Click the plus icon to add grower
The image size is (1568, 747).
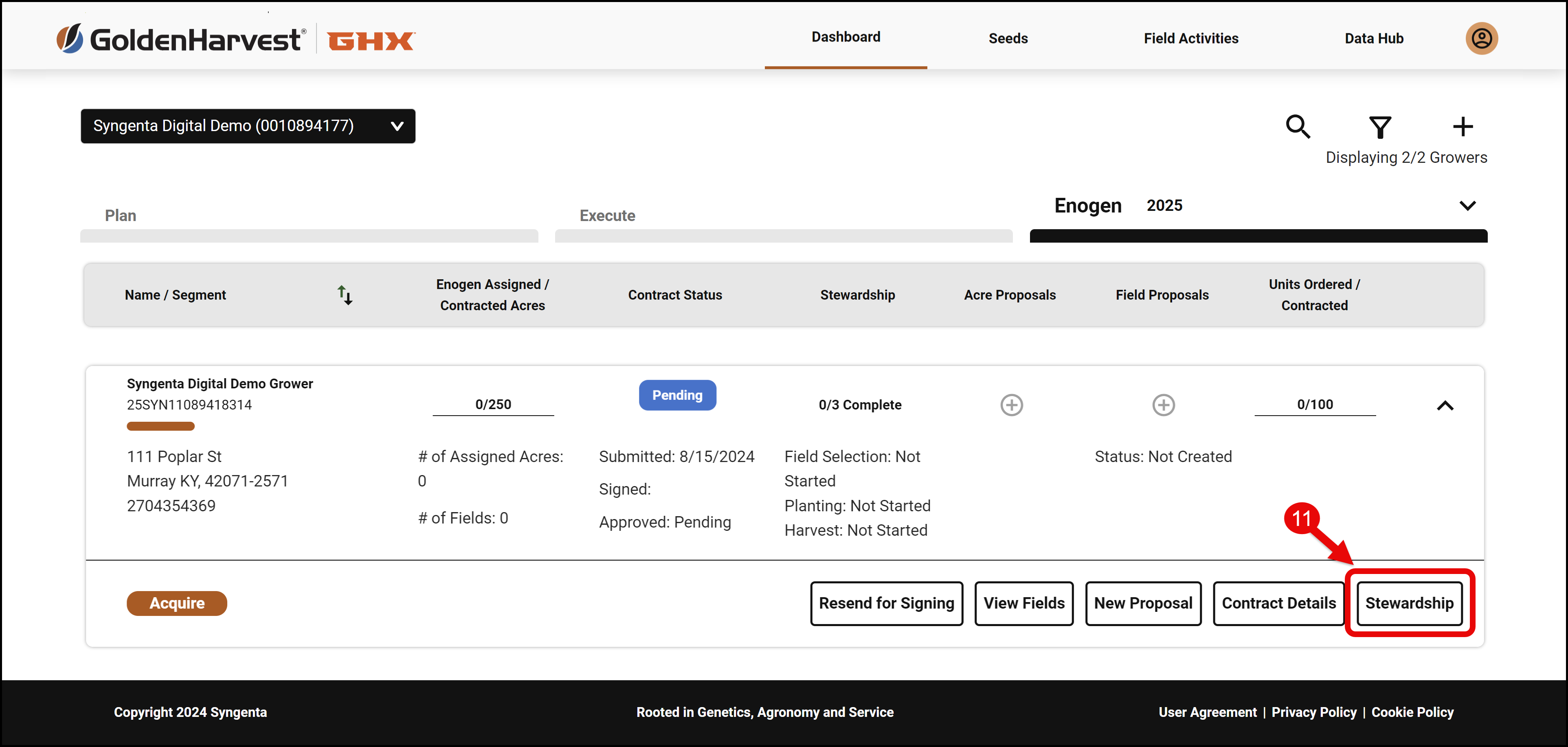click(x=1463, y=127)
